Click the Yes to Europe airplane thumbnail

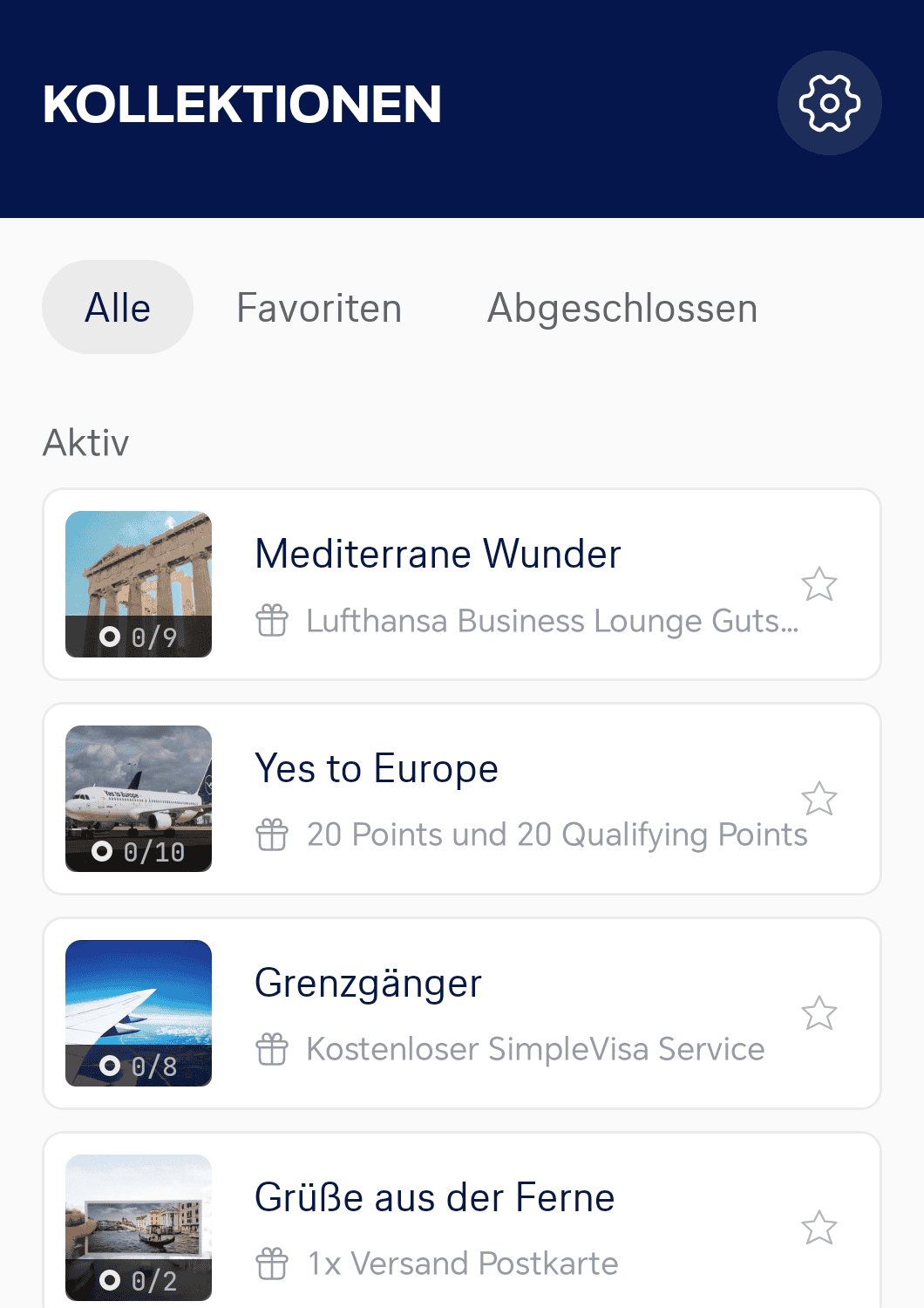139,798
